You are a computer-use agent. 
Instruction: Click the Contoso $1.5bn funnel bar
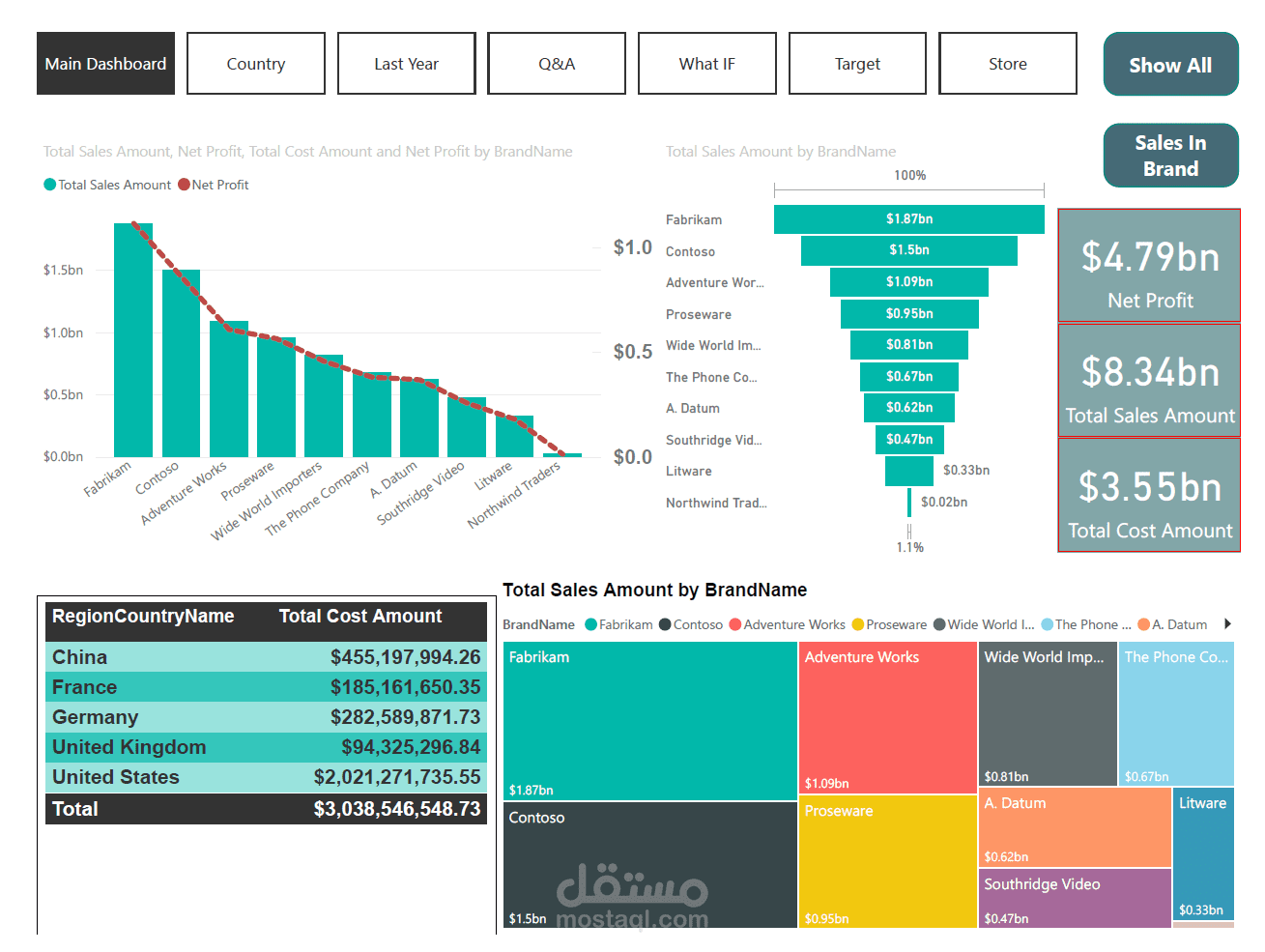coord(909,250)
